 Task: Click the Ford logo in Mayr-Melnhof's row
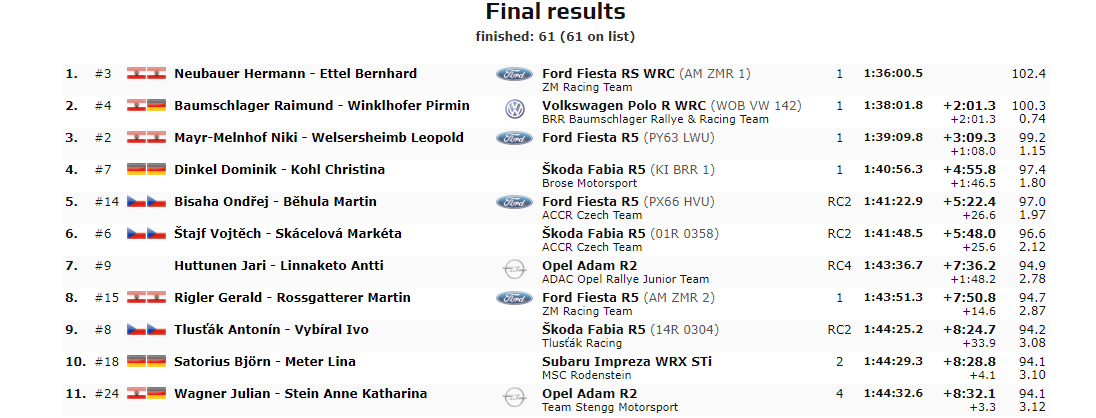click(513, 138)
